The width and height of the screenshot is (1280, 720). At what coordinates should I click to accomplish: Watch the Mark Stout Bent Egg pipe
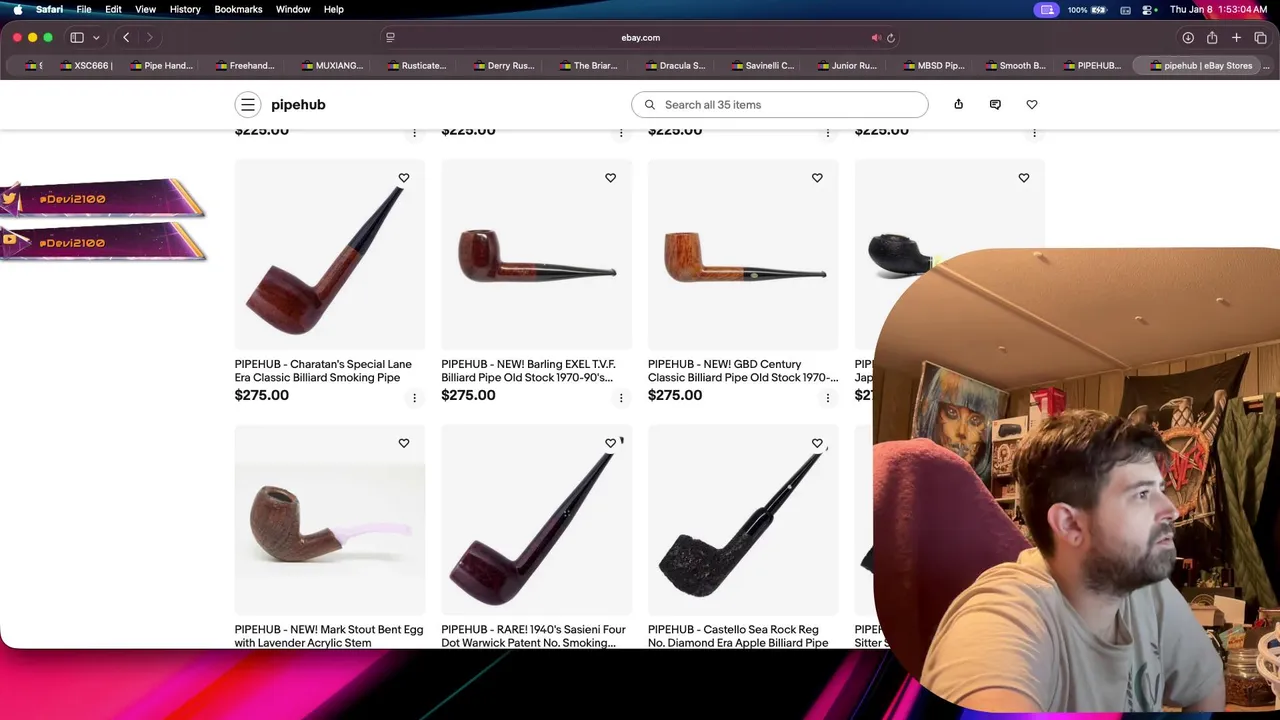click(404, 443)
